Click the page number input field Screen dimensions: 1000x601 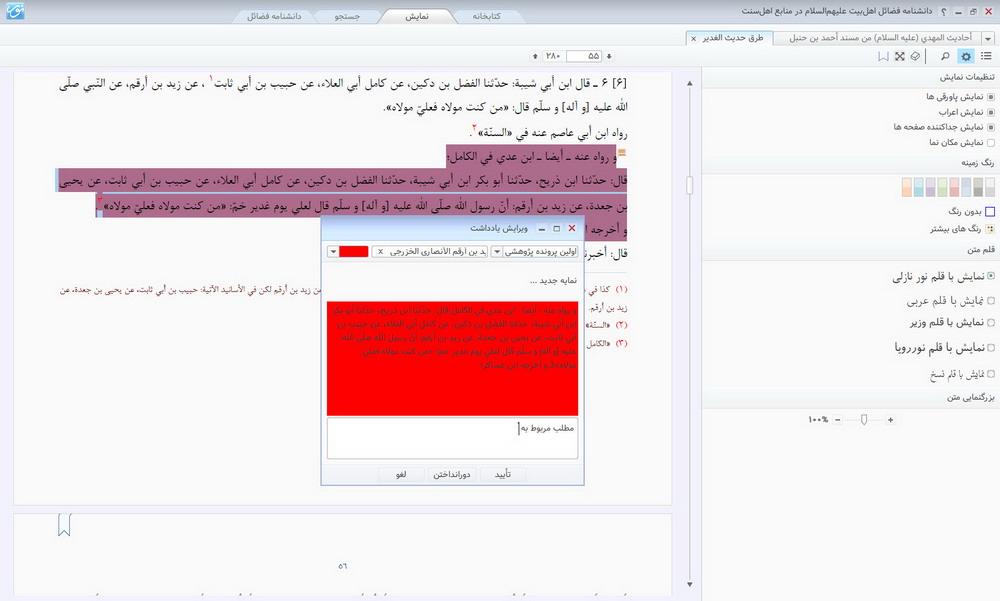coord(584,56)
